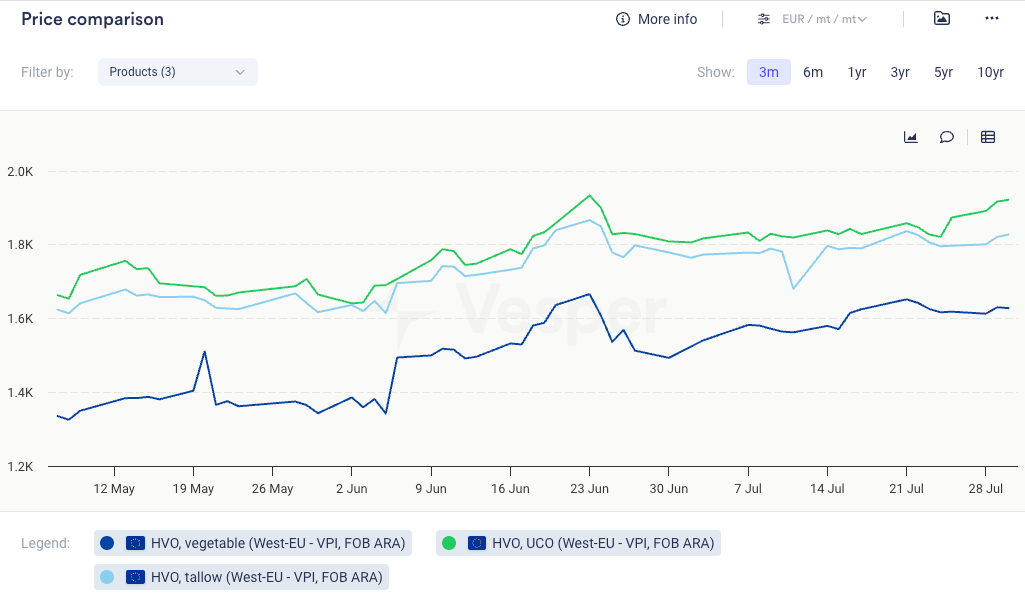The width and height of the screenshot is (1025, 599).
Task: Switch to the table view icon
Action: point(988,137)
